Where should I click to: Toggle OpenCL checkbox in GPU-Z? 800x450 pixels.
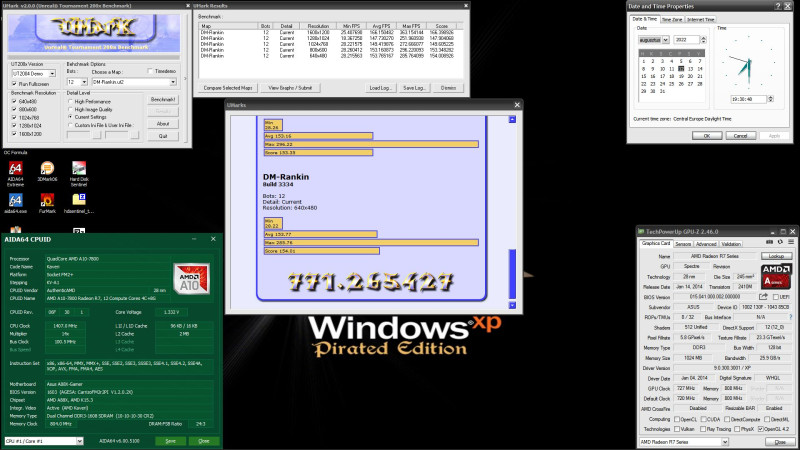coord(677,419)
